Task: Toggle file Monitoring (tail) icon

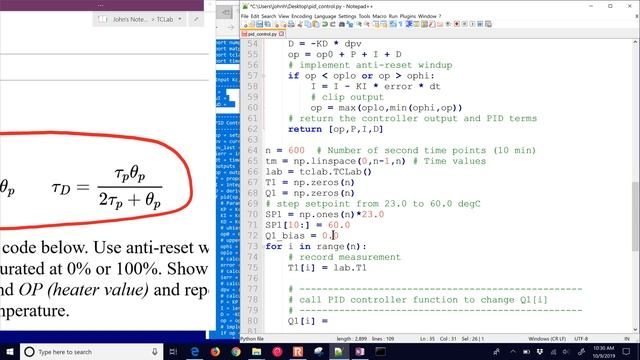Action: 447,24
